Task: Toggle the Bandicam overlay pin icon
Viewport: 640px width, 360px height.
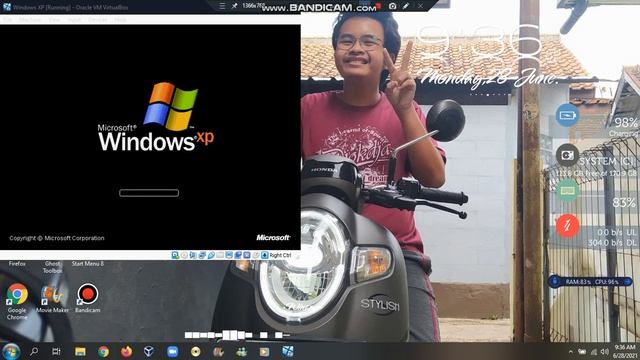Action: tap(234, 6)
